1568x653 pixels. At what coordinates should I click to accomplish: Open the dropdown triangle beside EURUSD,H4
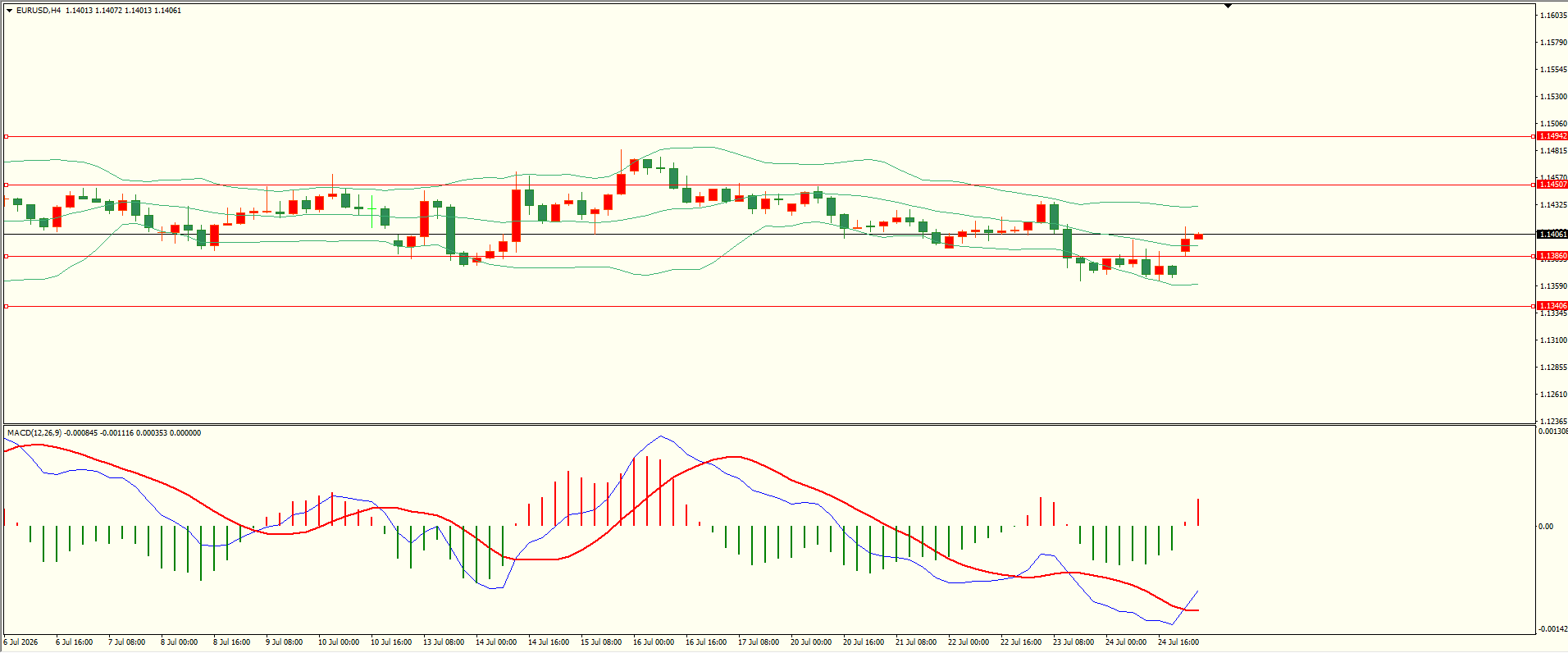(9, 11)
